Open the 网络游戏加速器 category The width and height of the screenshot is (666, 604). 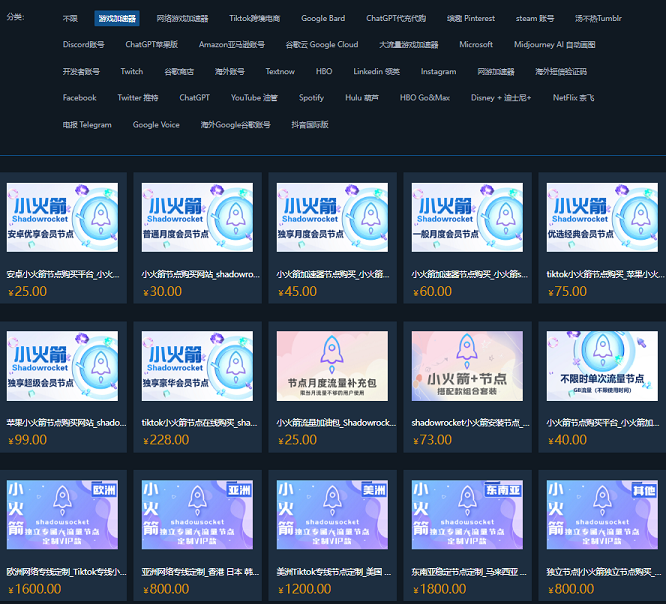tap(182, 18)
